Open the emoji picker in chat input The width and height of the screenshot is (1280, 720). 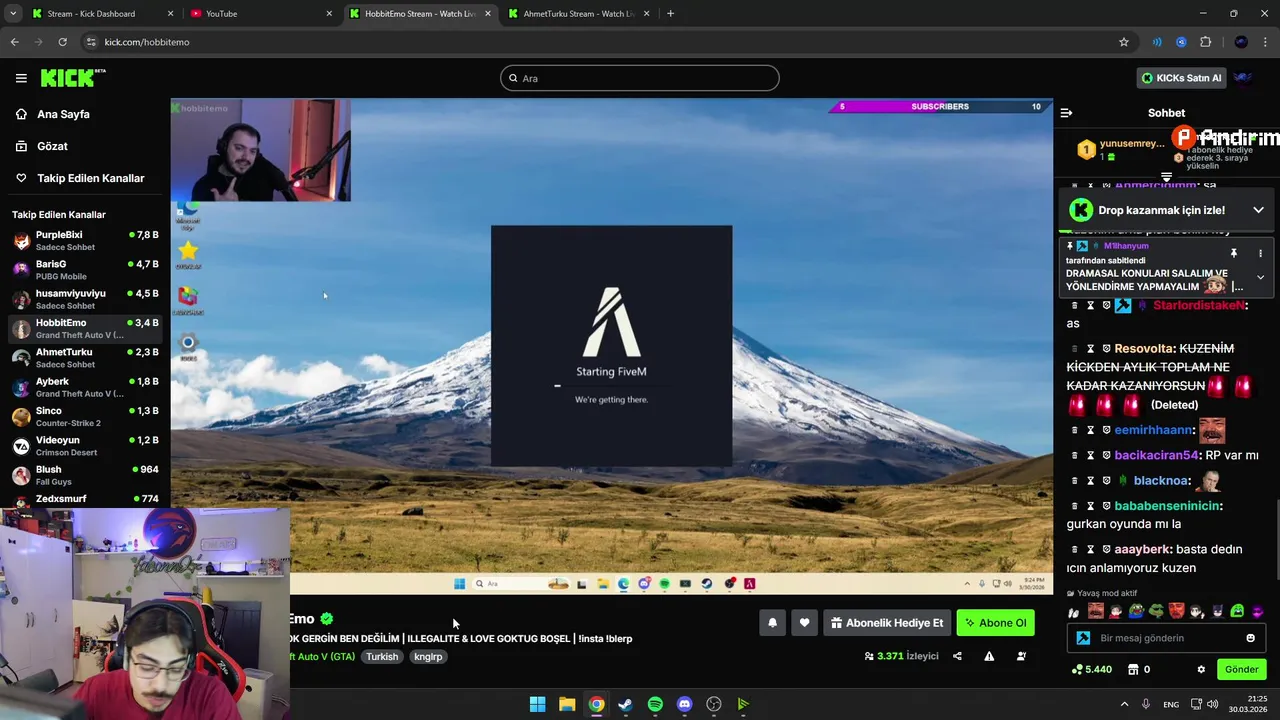[x=1250, y=638]
